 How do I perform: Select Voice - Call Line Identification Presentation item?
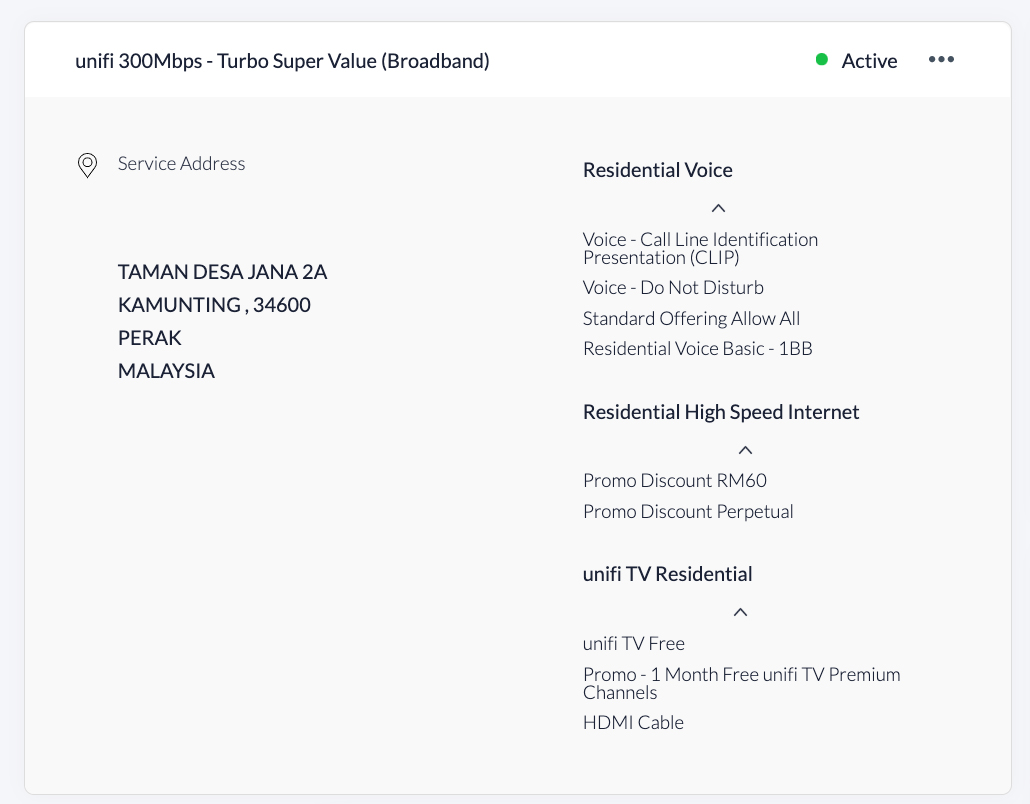pyautogui.click(x=700, y=248)
